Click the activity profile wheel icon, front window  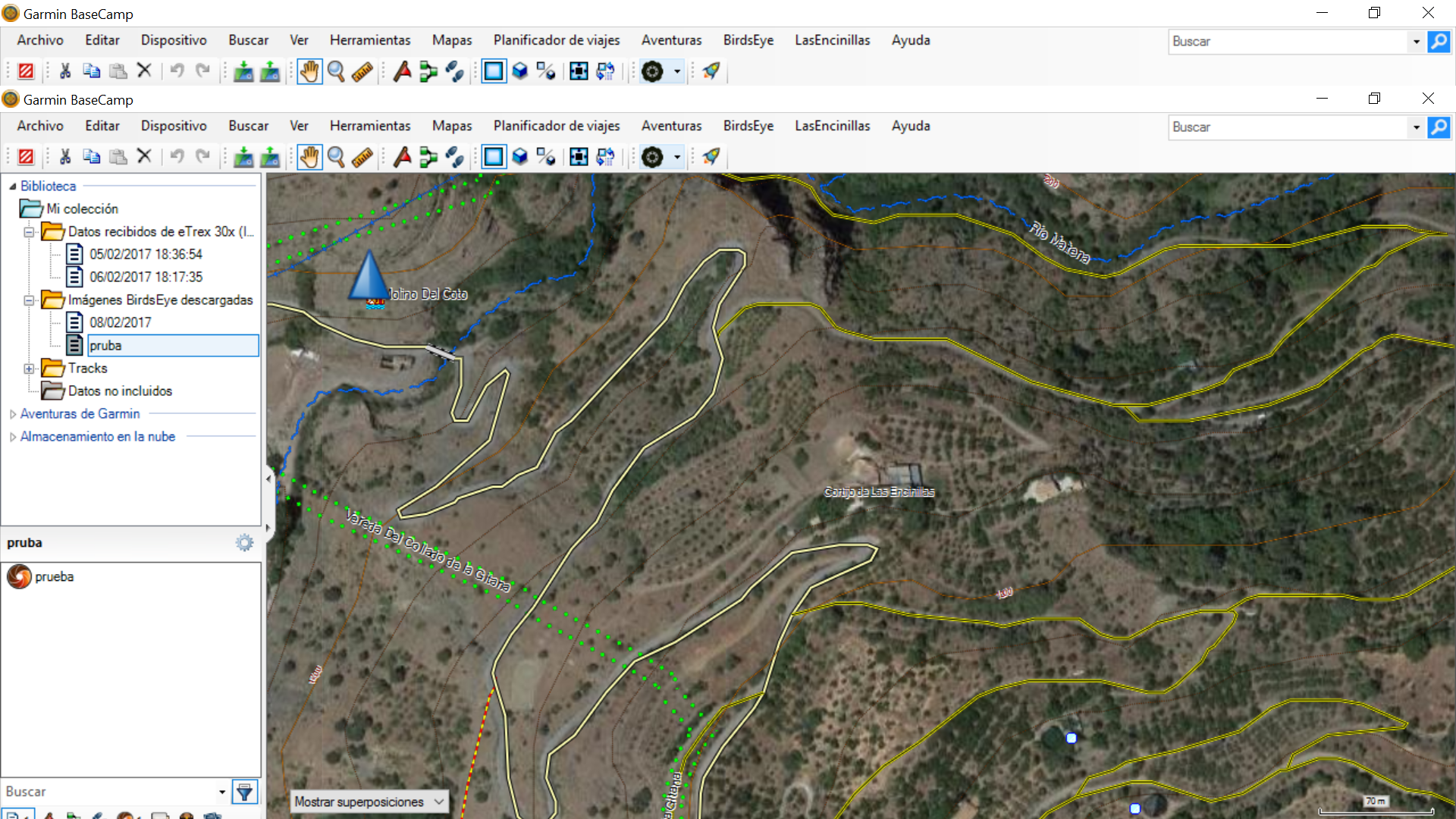click(652, 157)
